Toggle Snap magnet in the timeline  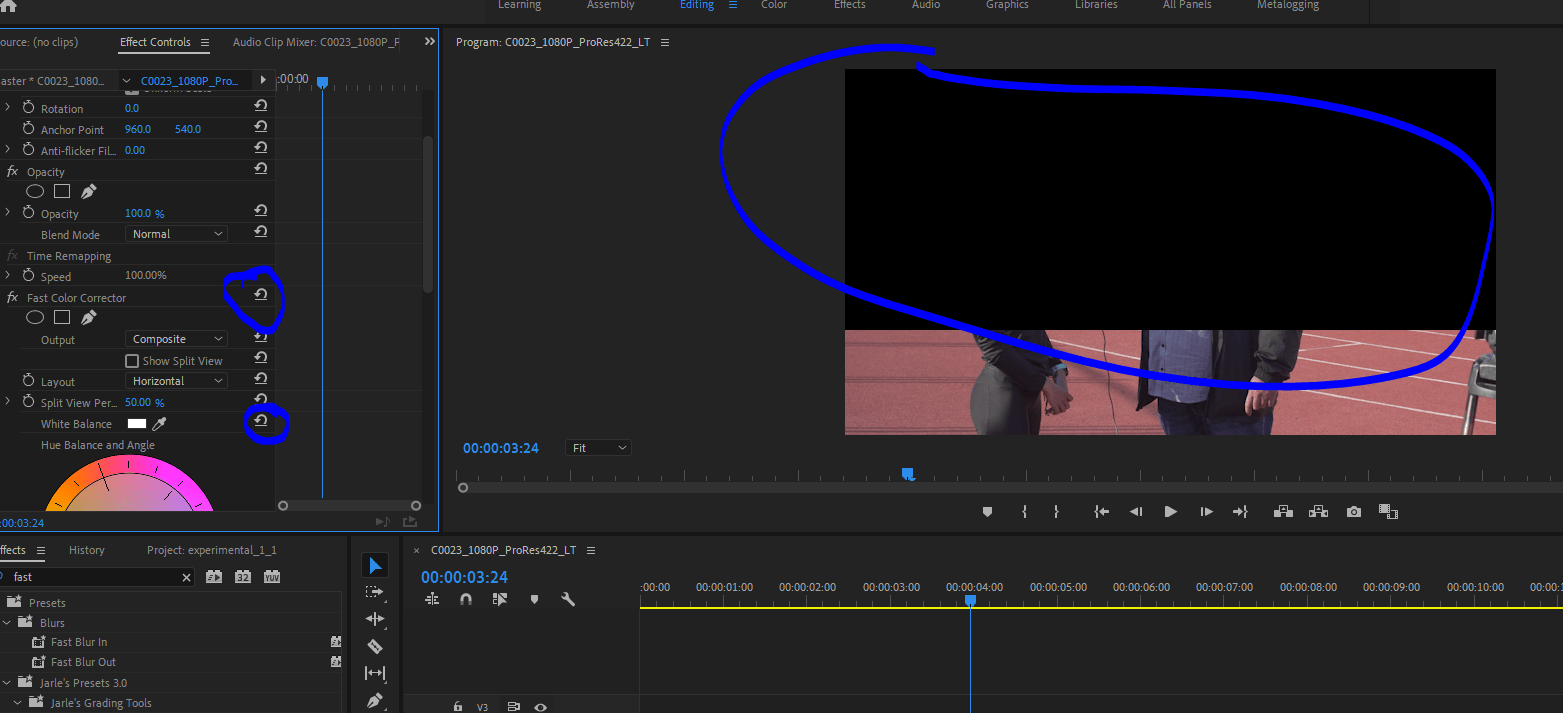click(x=465, y=599)
